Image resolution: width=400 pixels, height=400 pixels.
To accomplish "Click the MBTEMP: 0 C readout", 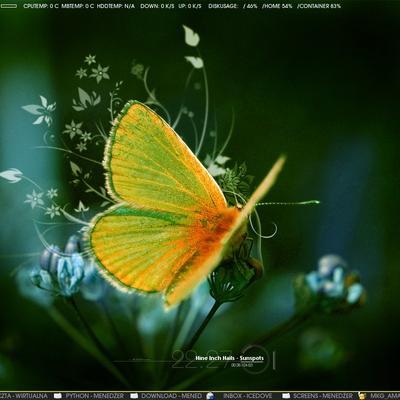I will pos(78,6).
